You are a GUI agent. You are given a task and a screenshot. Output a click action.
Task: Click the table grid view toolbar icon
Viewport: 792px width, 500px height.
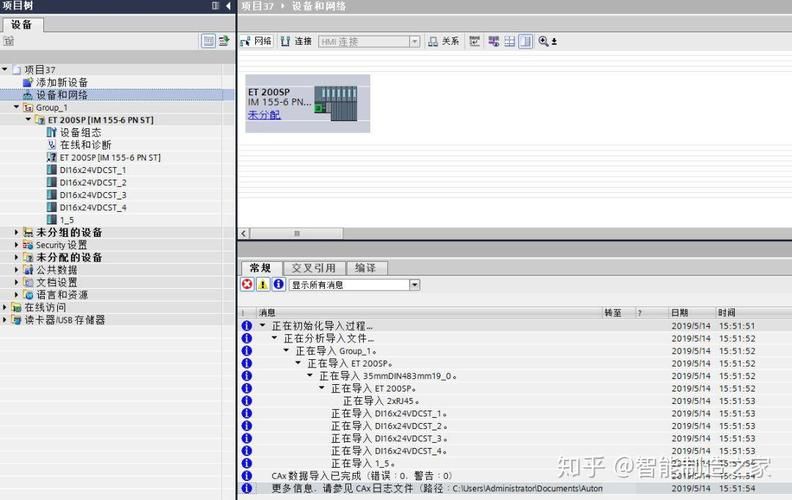pos(510,41)
